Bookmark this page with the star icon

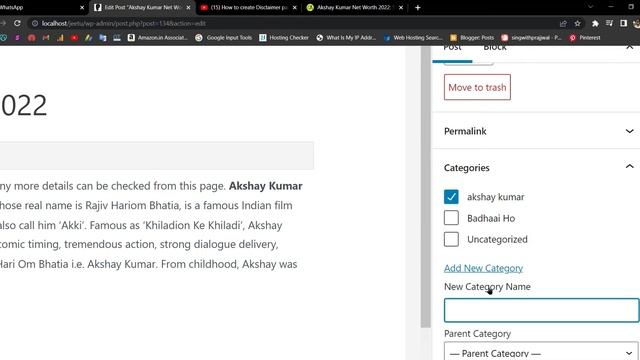pos(578,23)
